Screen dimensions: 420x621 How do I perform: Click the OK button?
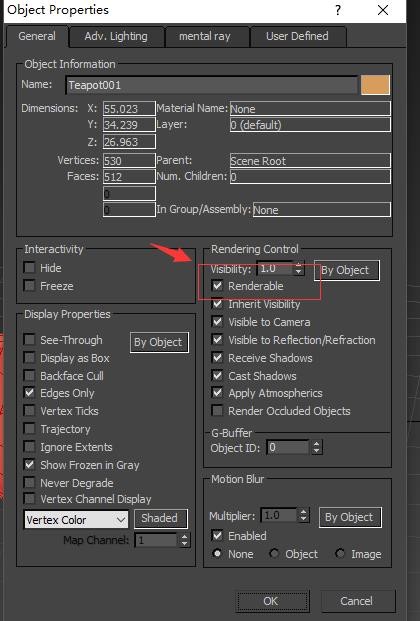(x=271, y=601)
